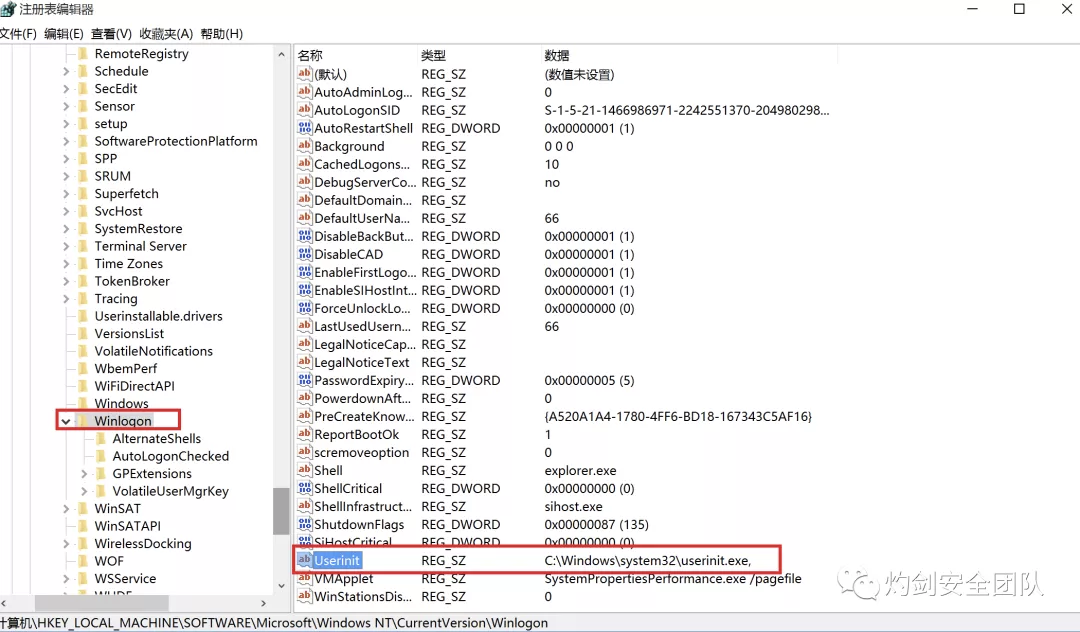Viewport: 1080px width, 632px height.
Task: Click the tree scroll-down arrow
Action: coord(281,585)
